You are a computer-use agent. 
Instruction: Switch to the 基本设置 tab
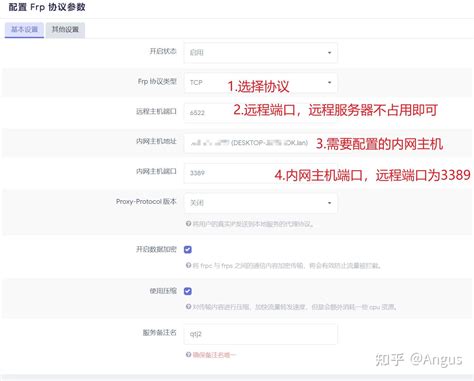click(24, 30)
